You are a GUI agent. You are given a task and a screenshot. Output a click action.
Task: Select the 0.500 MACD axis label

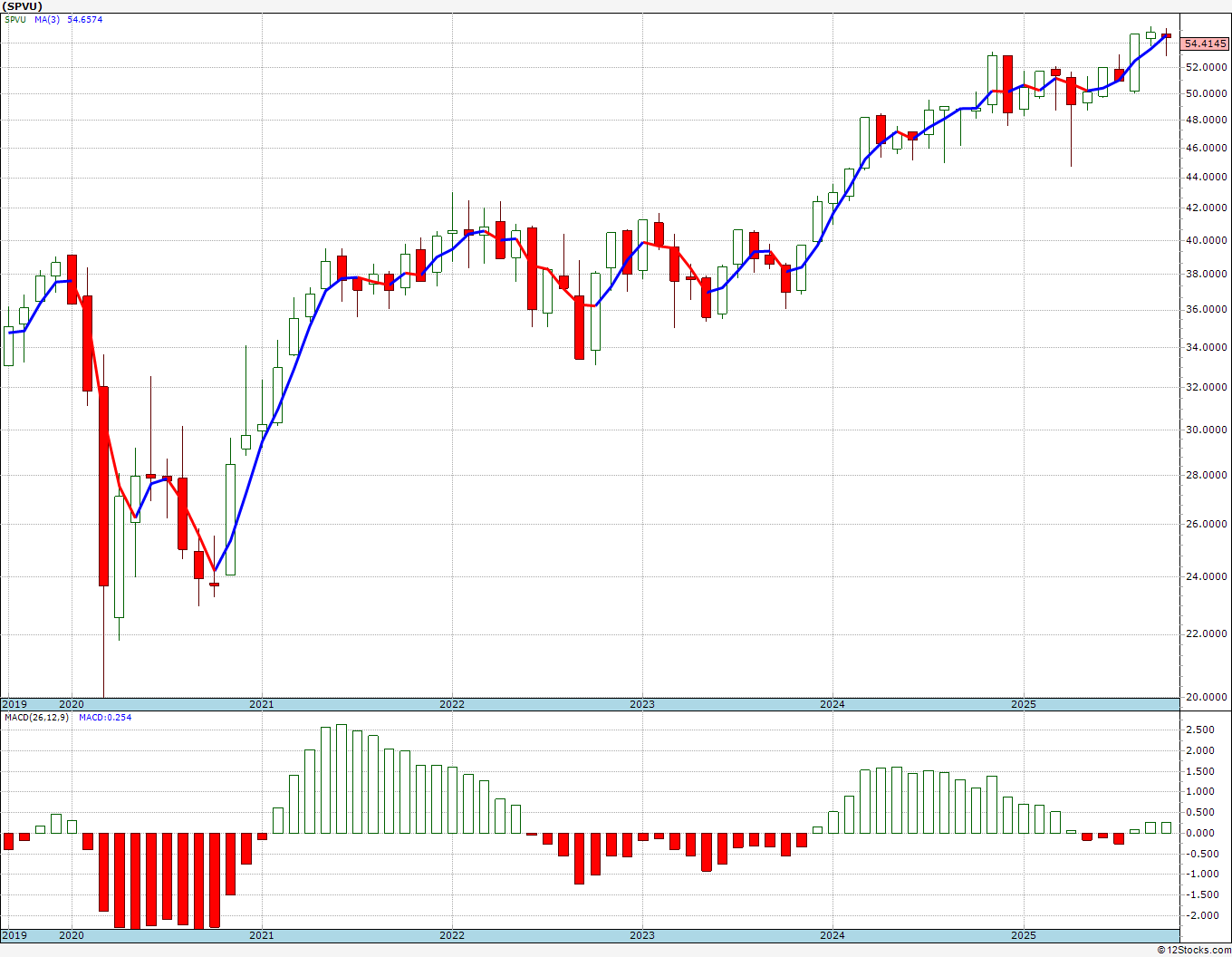[x=1199, y=813]
